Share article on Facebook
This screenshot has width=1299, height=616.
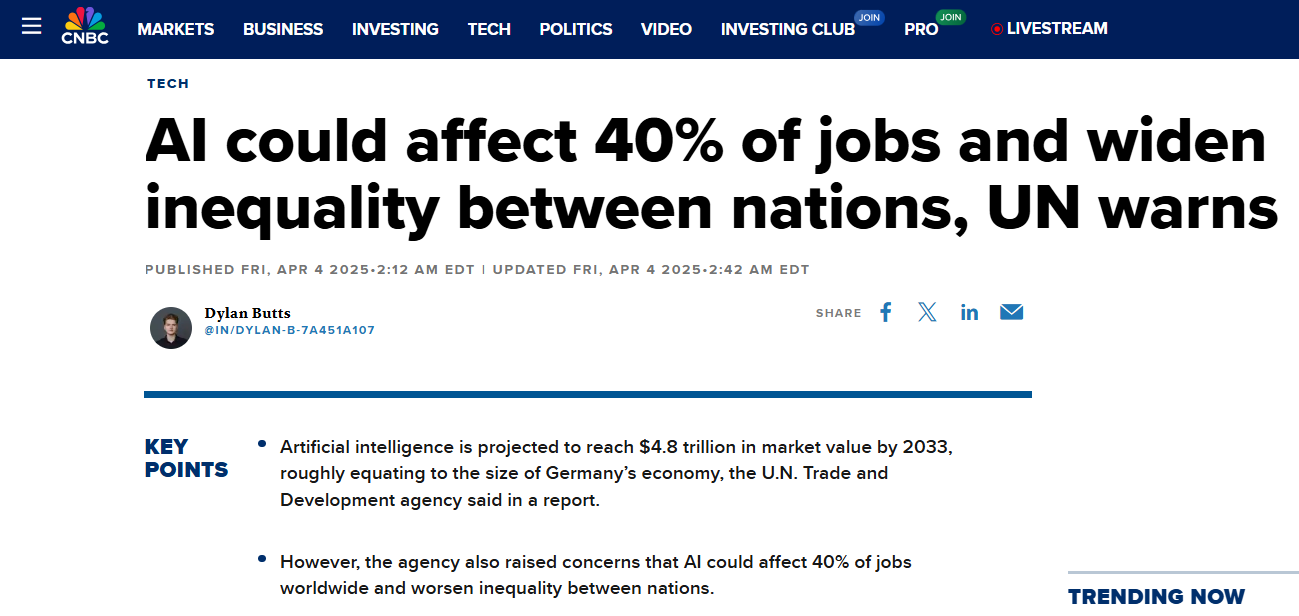point(885,312)
